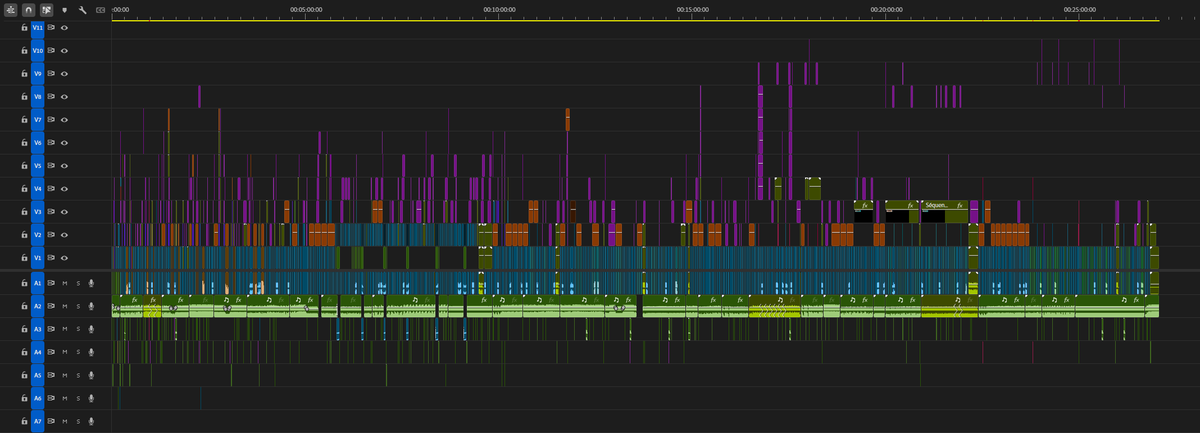The image size is (1200, 433).
Task: Mute audio track A2
Action: pyautogui.click(x=65, y=306)
